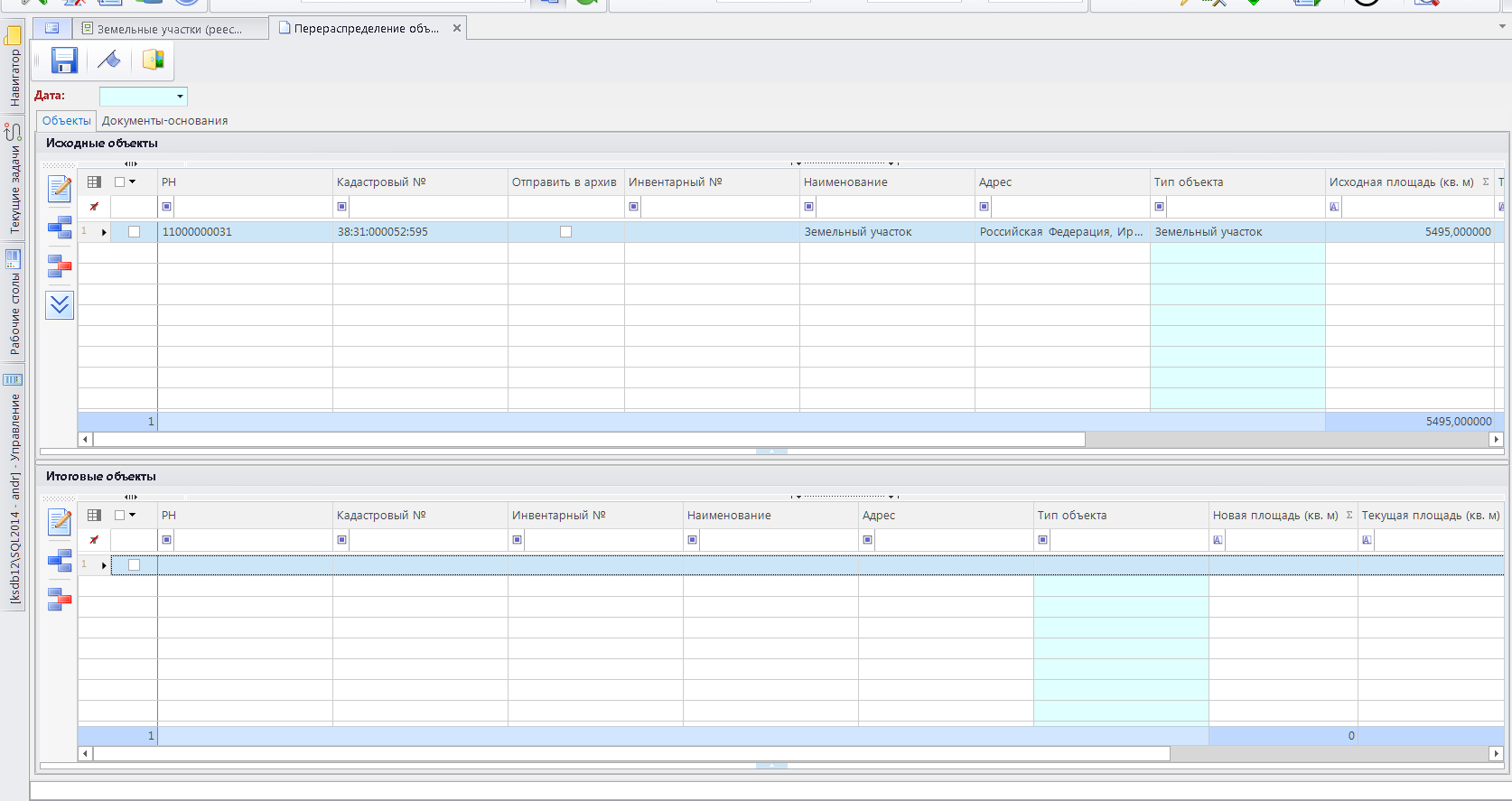Open the Текущие задачи side panel
The image size is (1512, 801).
coord(14,180)
